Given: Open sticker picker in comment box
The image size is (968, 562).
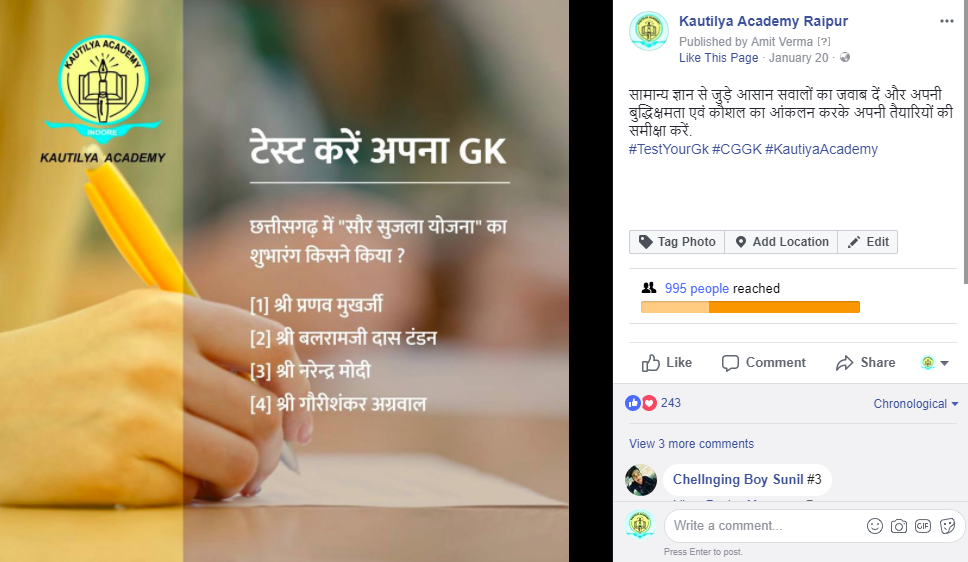Looking at the screenshot, I should [947, 526].
